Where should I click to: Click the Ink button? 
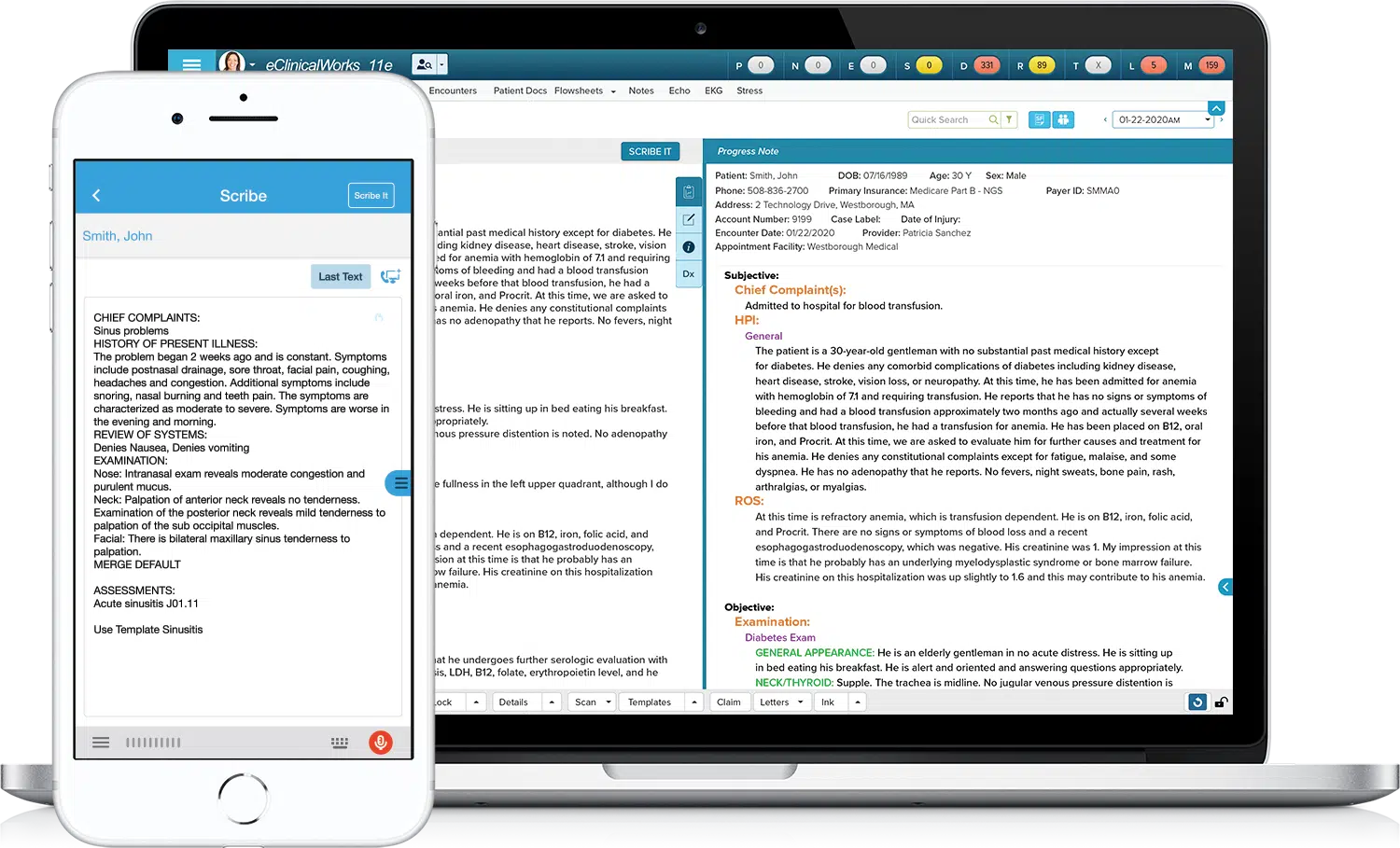pos(828,702)
